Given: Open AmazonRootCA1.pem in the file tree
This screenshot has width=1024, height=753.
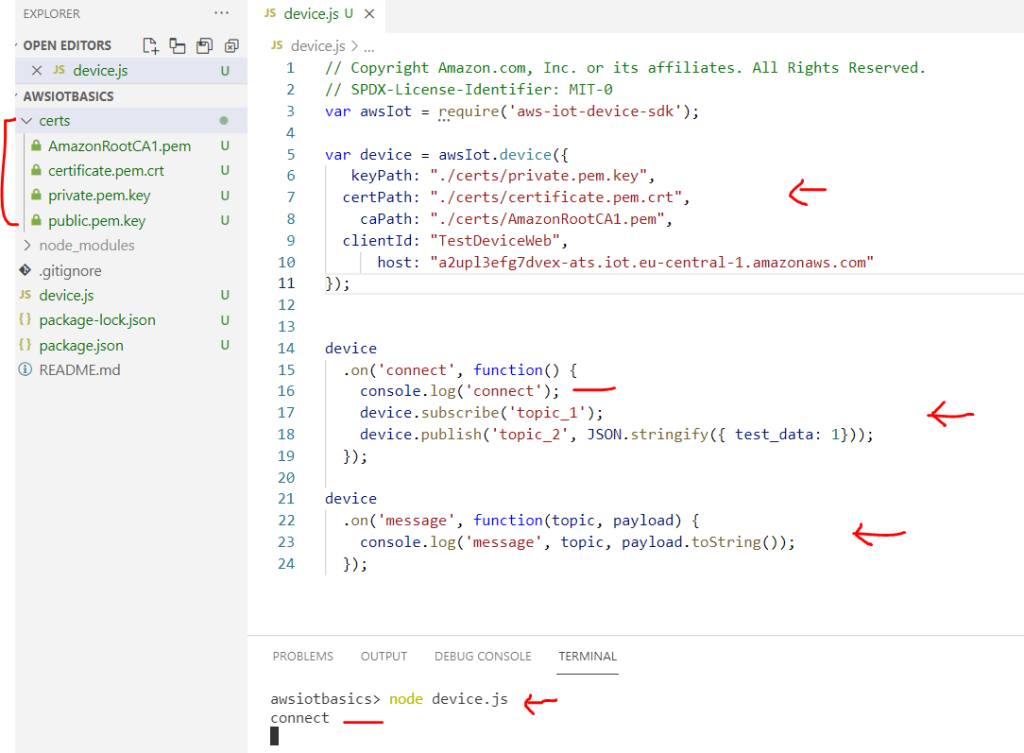Looking at the screenshot, I should pyautogui.click(x=119, y=146).
